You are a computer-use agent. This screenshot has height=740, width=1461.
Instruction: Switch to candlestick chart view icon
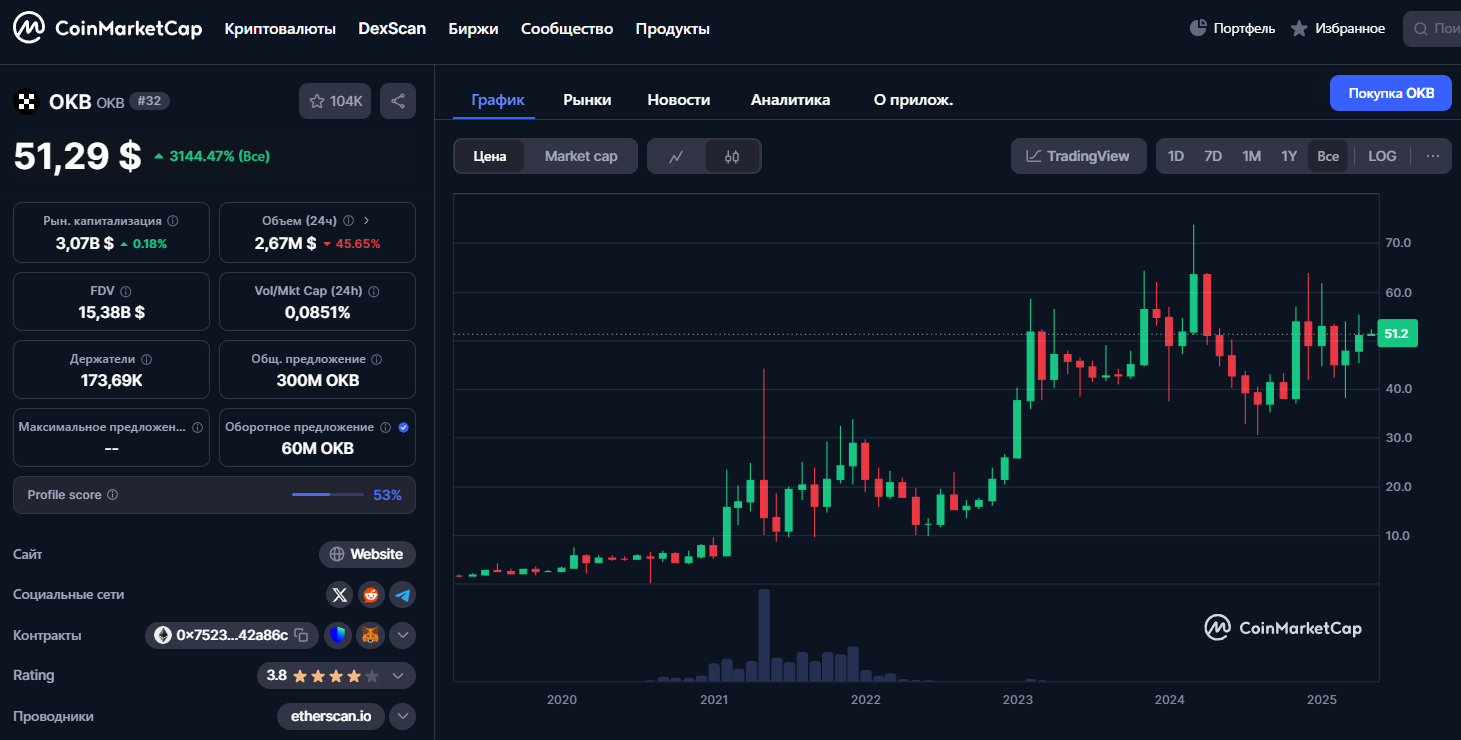coord(732,156)
